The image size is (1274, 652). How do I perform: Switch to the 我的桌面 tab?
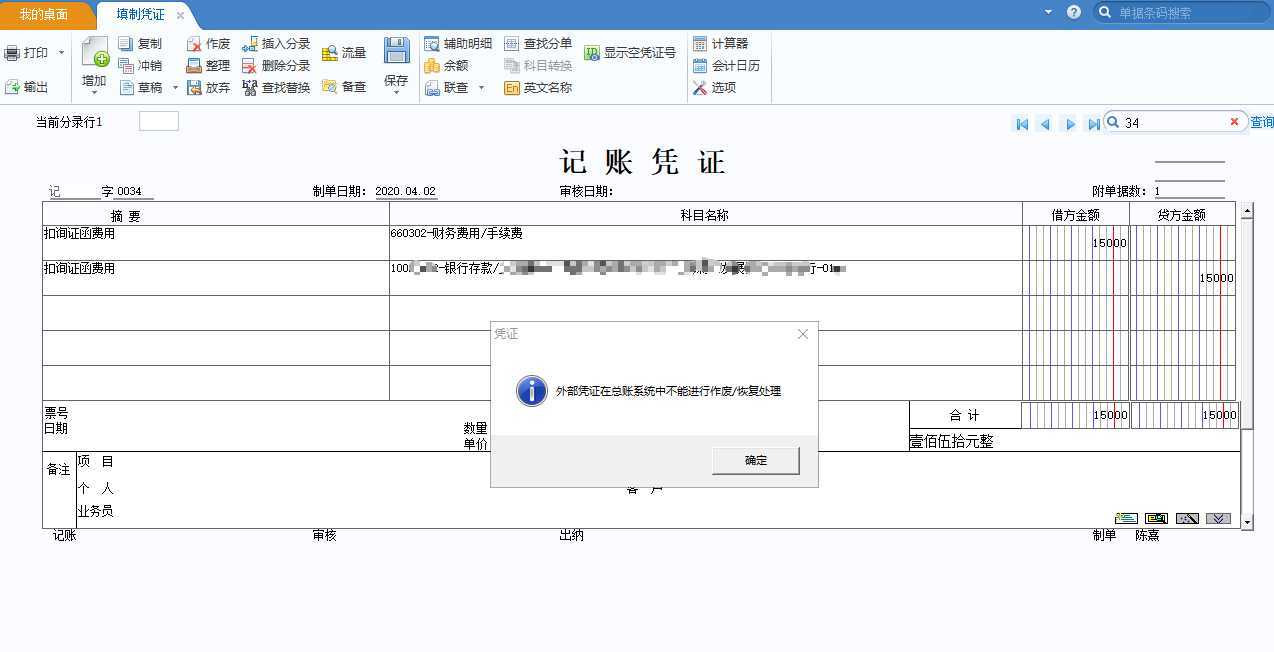[x=44, y=15]
